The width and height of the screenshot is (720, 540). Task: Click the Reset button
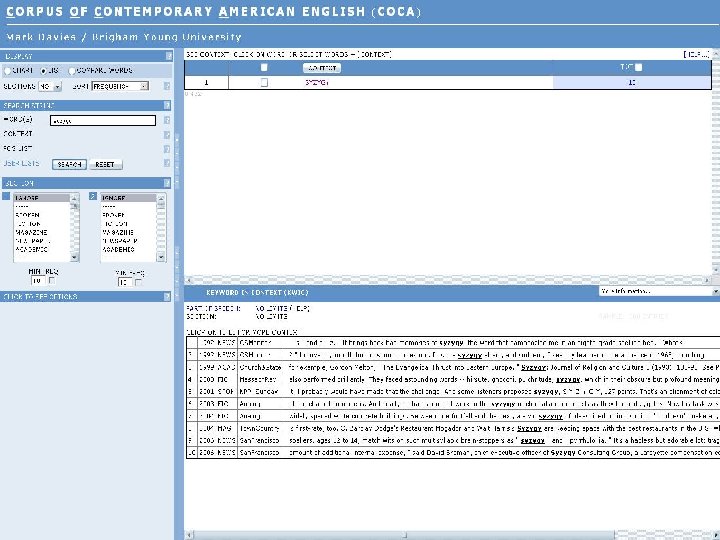click(x=105, y=164)
